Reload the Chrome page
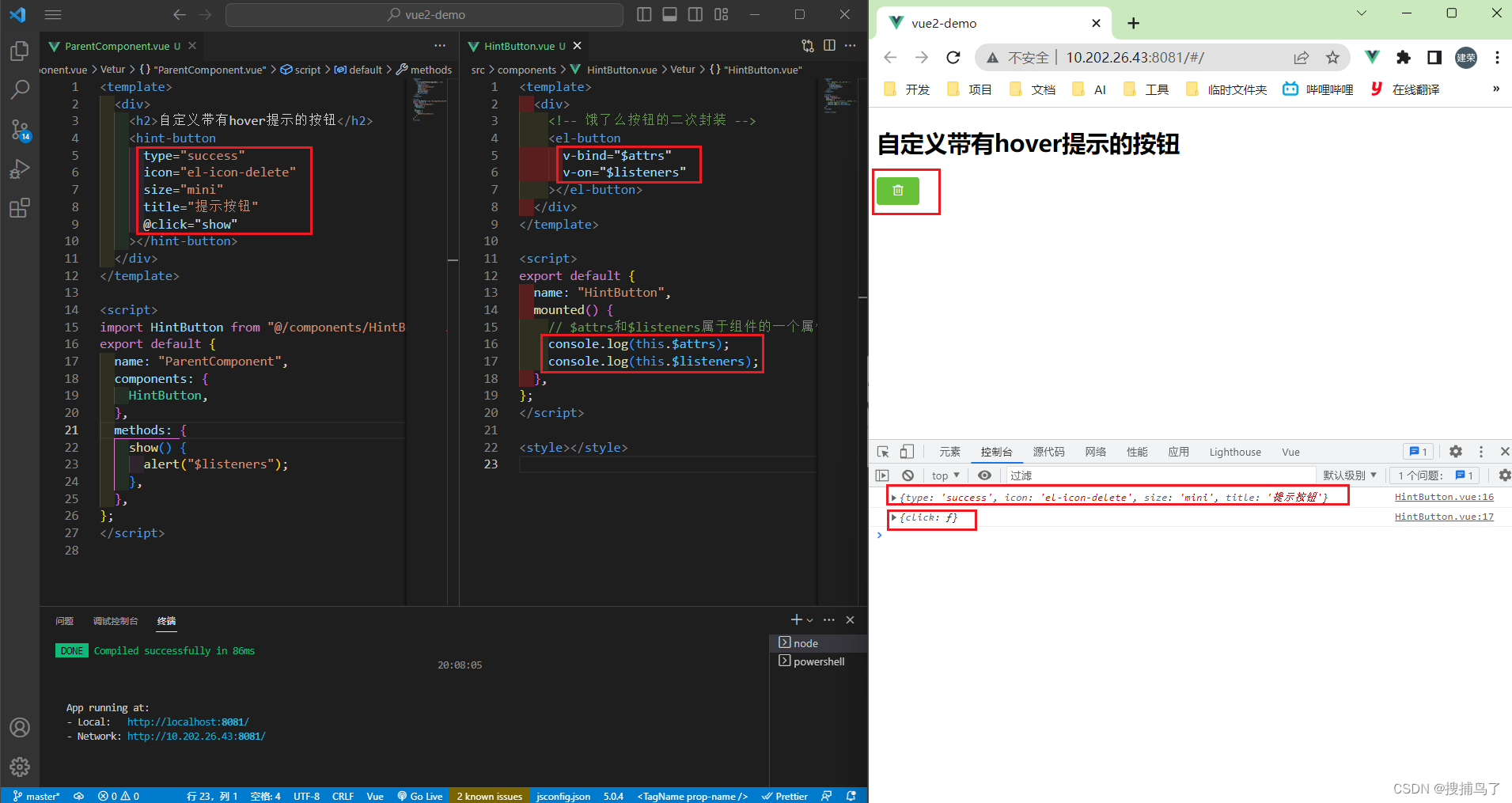The height and width of the screenshot is (803, 1512). click(953, 57)
